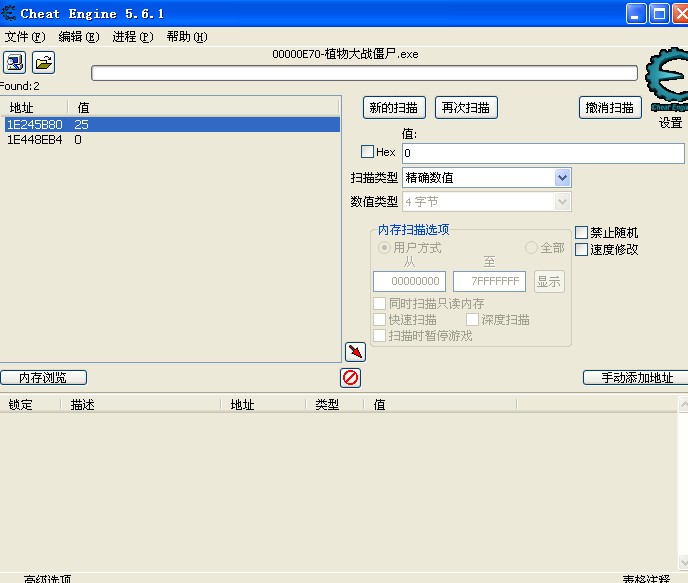Enable the 速度修改 checkbox
This screenshot has width=688, height=583.
click(x=581, y=250)
